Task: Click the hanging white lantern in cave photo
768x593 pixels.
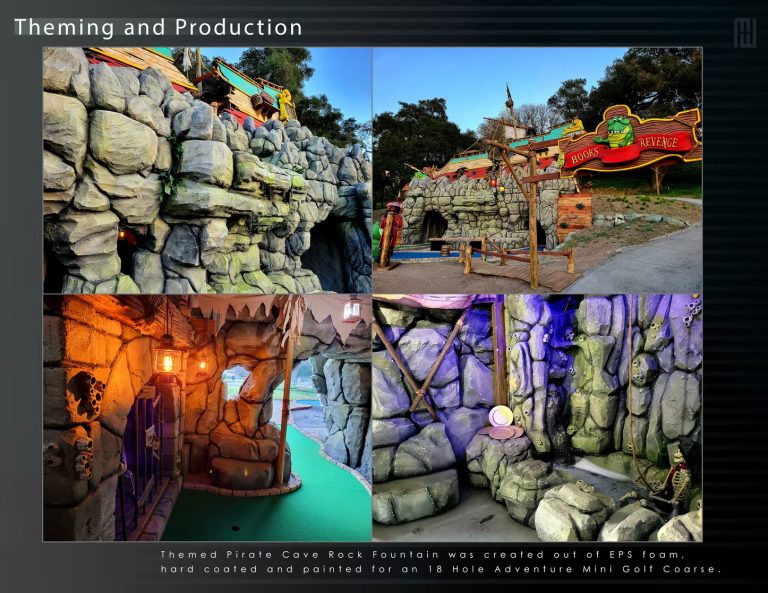Action: coord(351,310)
